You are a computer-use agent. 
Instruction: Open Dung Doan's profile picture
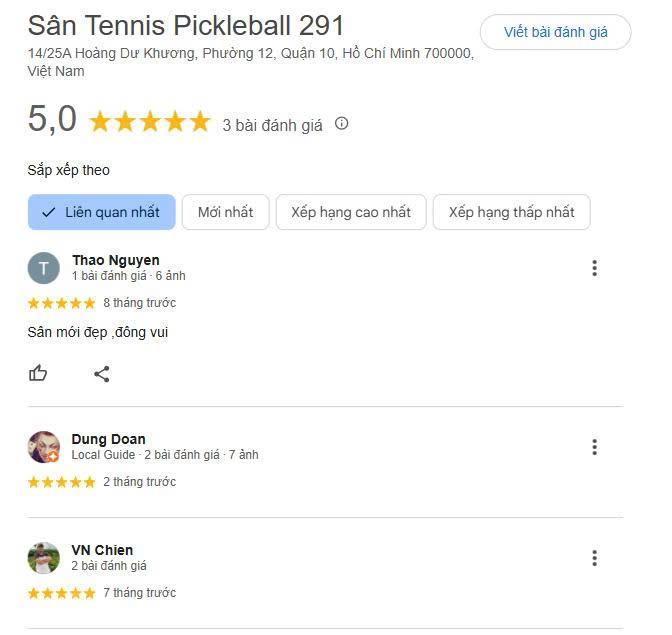click(44, 447)
